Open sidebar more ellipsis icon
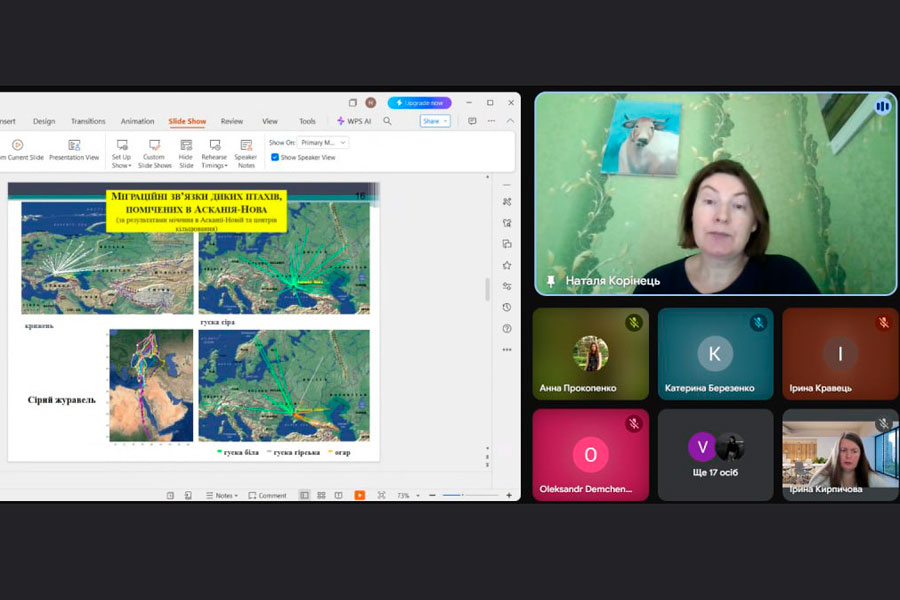The width and height of the screenshot is (900, 600). pyautogui.click(x=507, y=349)
